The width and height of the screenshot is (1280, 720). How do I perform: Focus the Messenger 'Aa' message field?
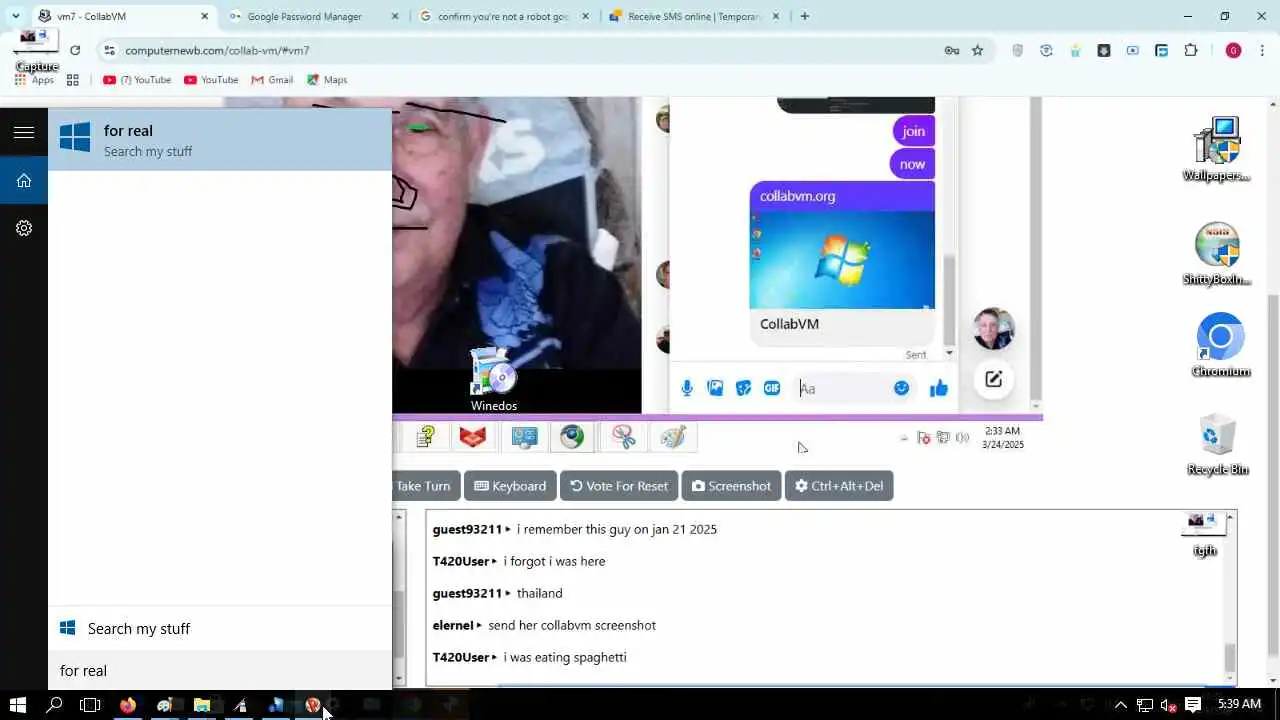point(840,388)
